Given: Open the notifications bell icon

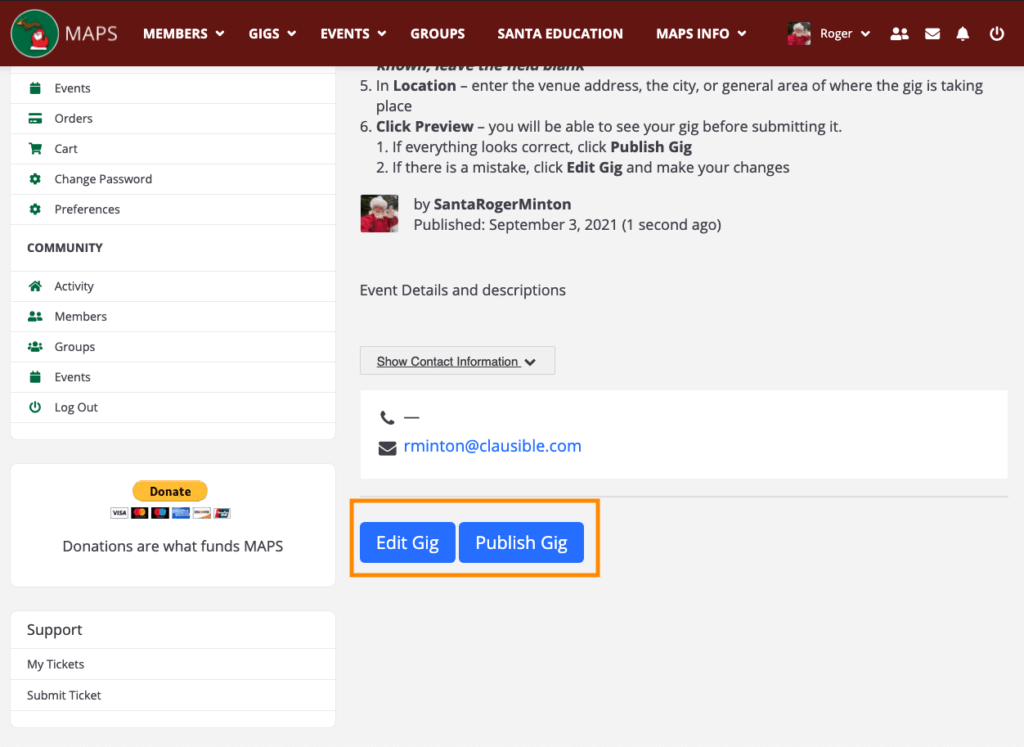Looking at the screenshot, I should [x=963, y=34].
